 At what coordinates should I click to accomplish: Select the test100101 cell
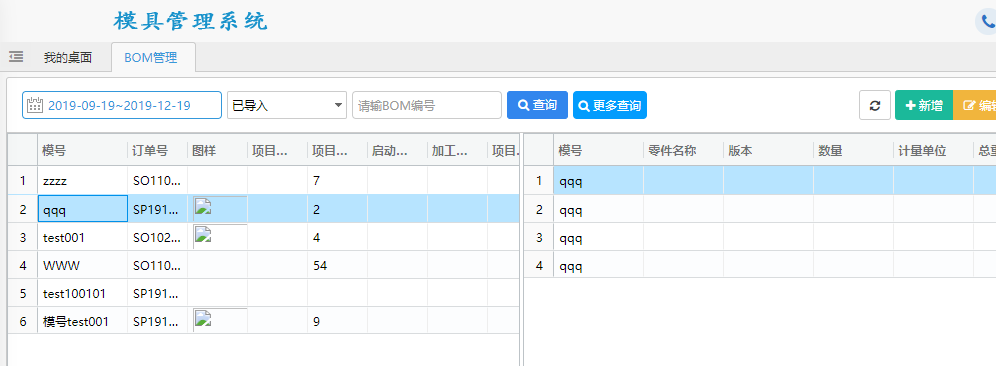click(x=83, y=294)
